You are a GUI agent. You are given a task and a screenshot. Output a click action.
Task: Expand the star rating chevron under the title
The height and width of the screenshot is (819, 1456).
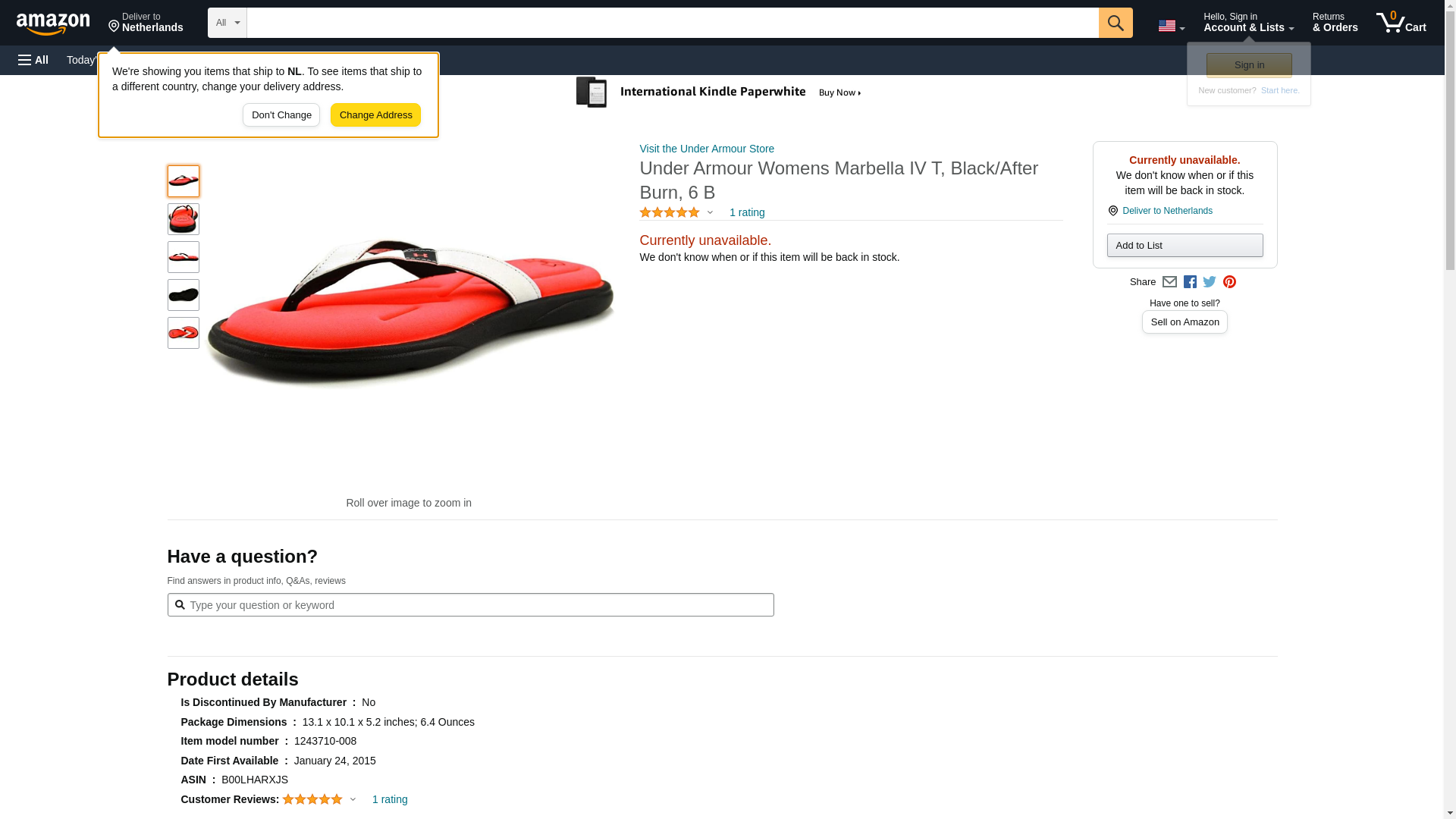coord(710,213)
